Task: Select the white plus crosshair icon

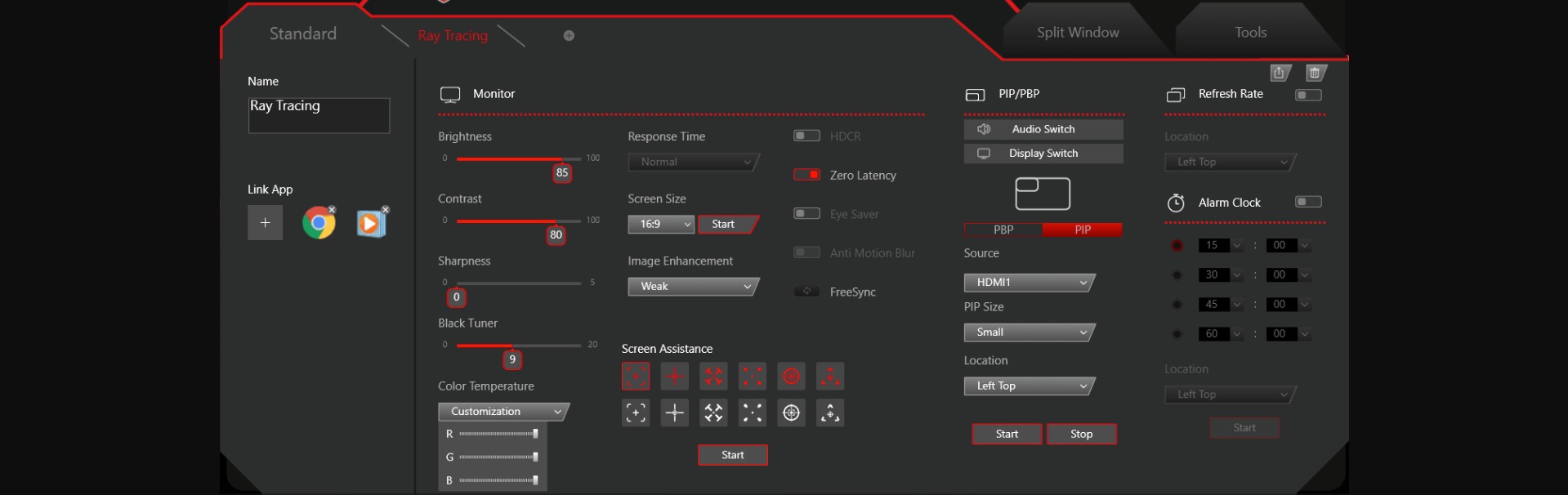Action: (x=674, y=413)
